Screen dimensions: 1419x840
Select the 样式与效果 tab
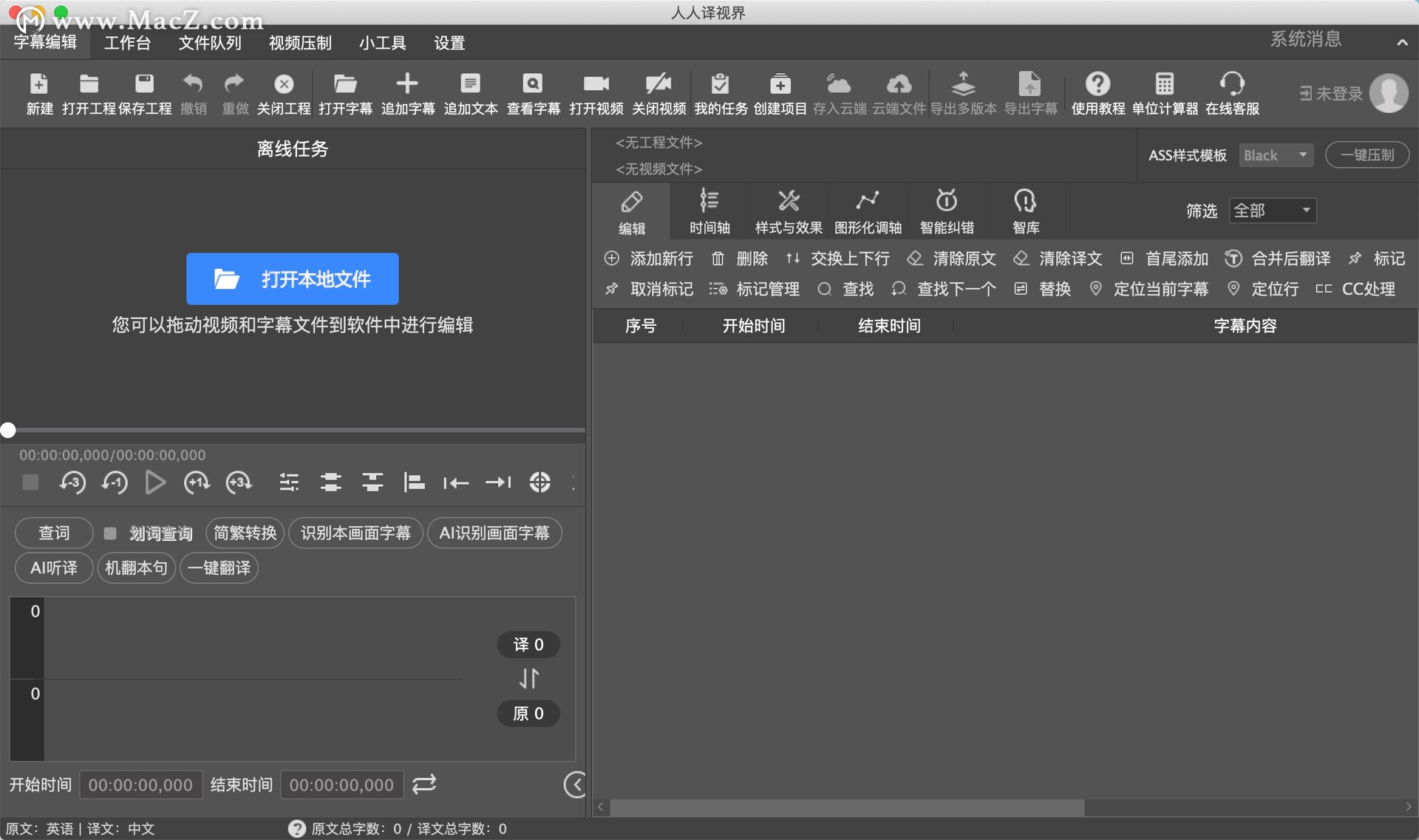point(789,212)
